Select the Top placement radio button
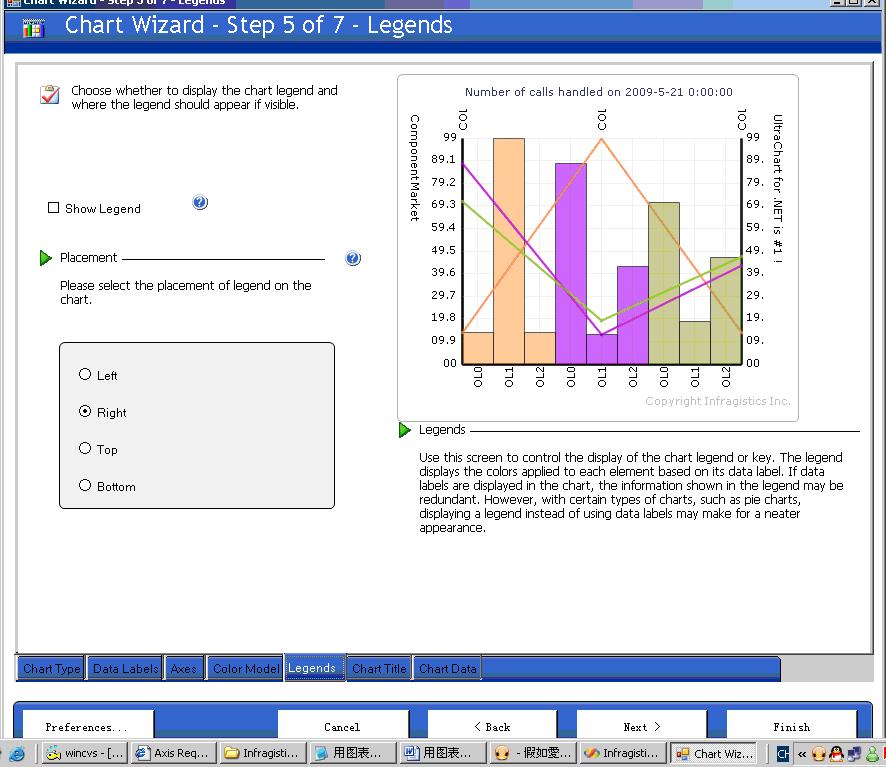 pyautogui.click(x=85, y=448)
